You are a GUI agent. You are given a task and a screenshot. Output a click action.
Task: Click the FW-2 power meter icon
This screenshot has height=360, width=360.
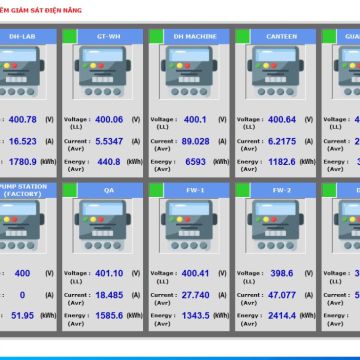click(x=275, y=225)
